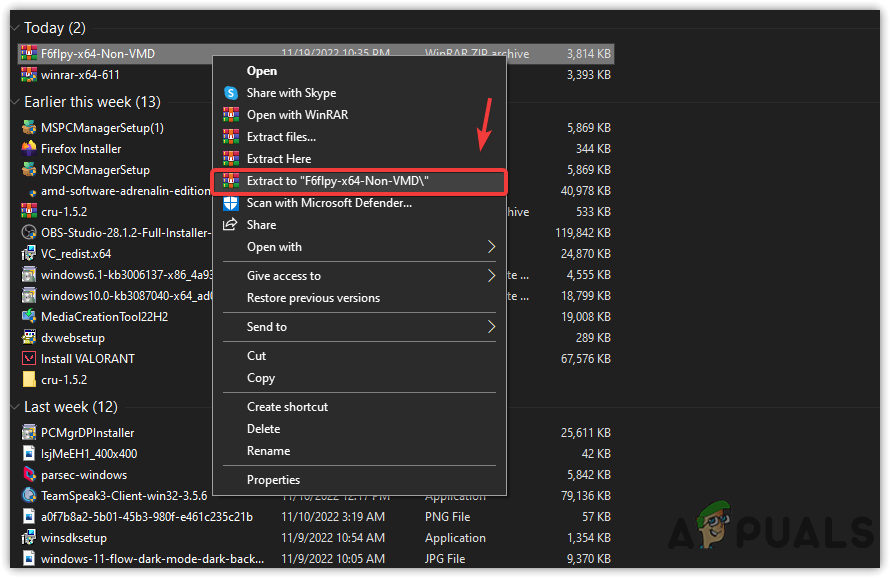
Task: Open the Firefox Installer icon
Action: 28,148
